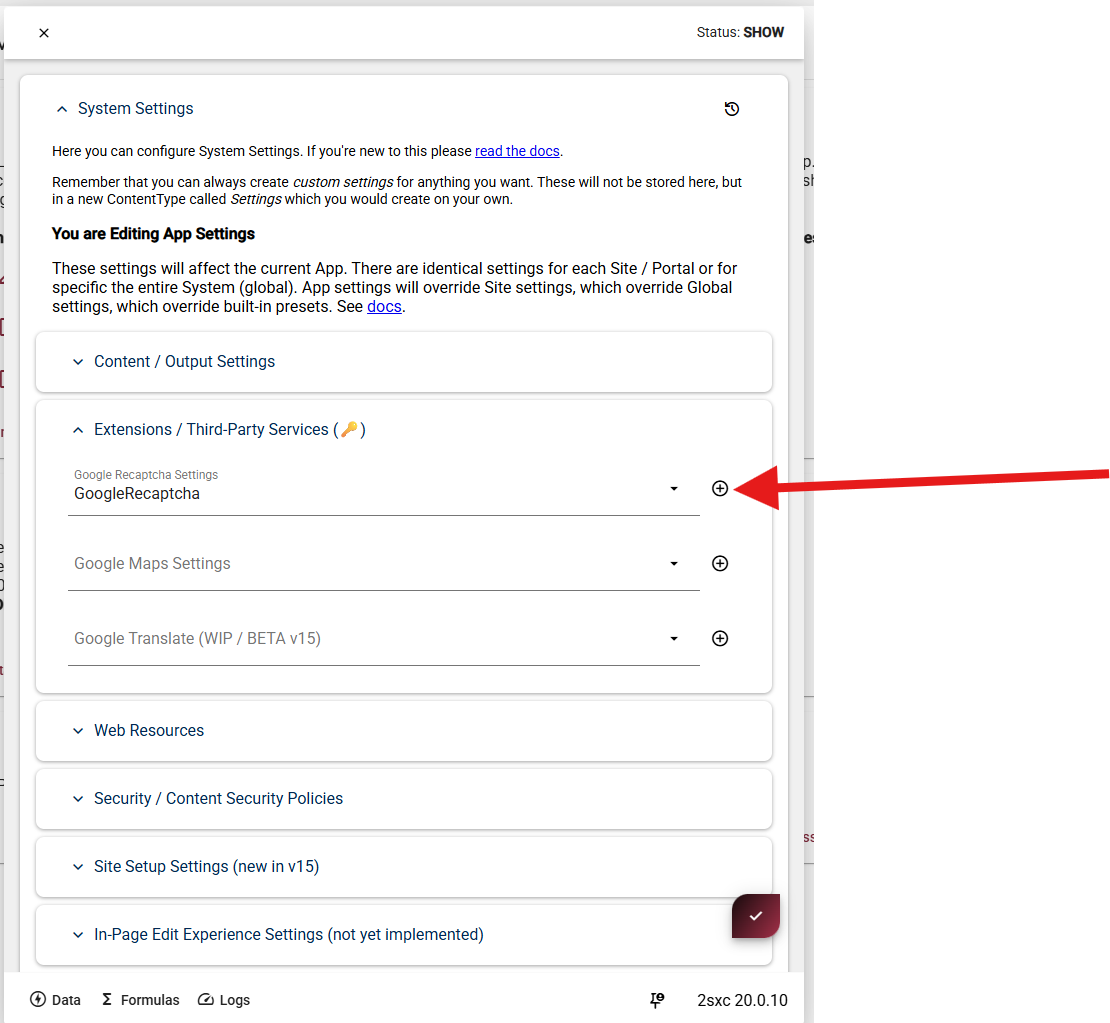Click the add icon next to Google Recaptcha Settings
1110x1023 pixels.
[x=719, y=488]
